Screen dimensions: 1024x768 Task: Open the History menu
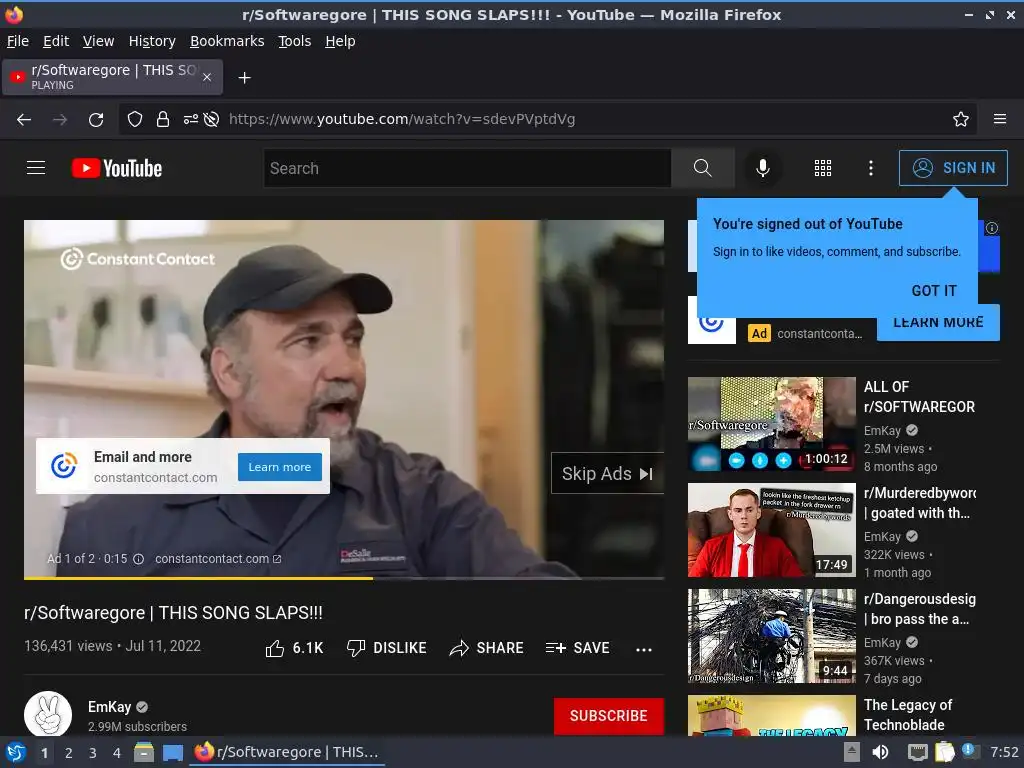click(x=152, y=41)
